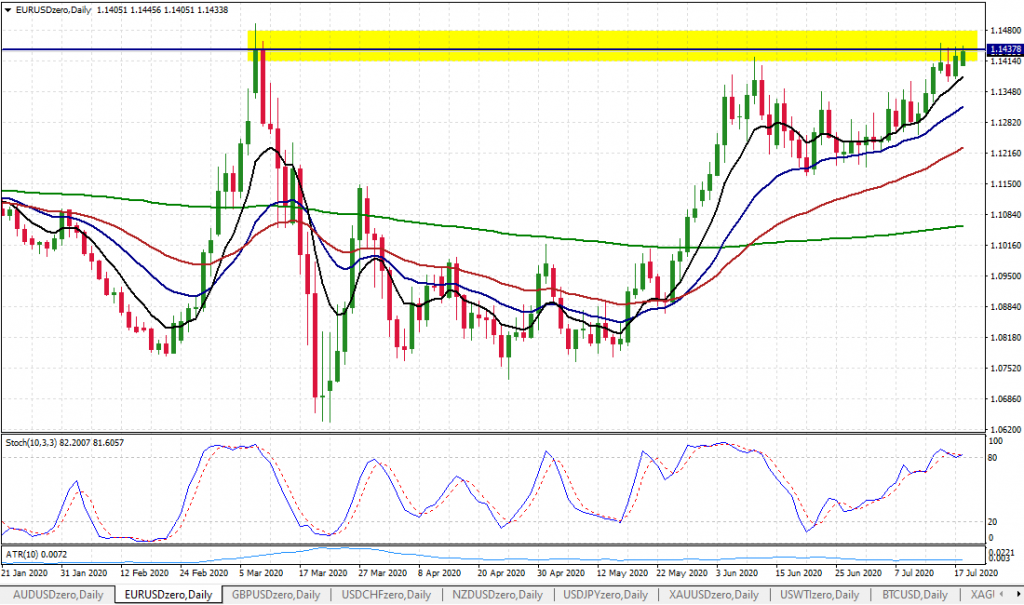Click the 24 Feb 2020 date marker
1024x605 pixels.
click(205, 574)
